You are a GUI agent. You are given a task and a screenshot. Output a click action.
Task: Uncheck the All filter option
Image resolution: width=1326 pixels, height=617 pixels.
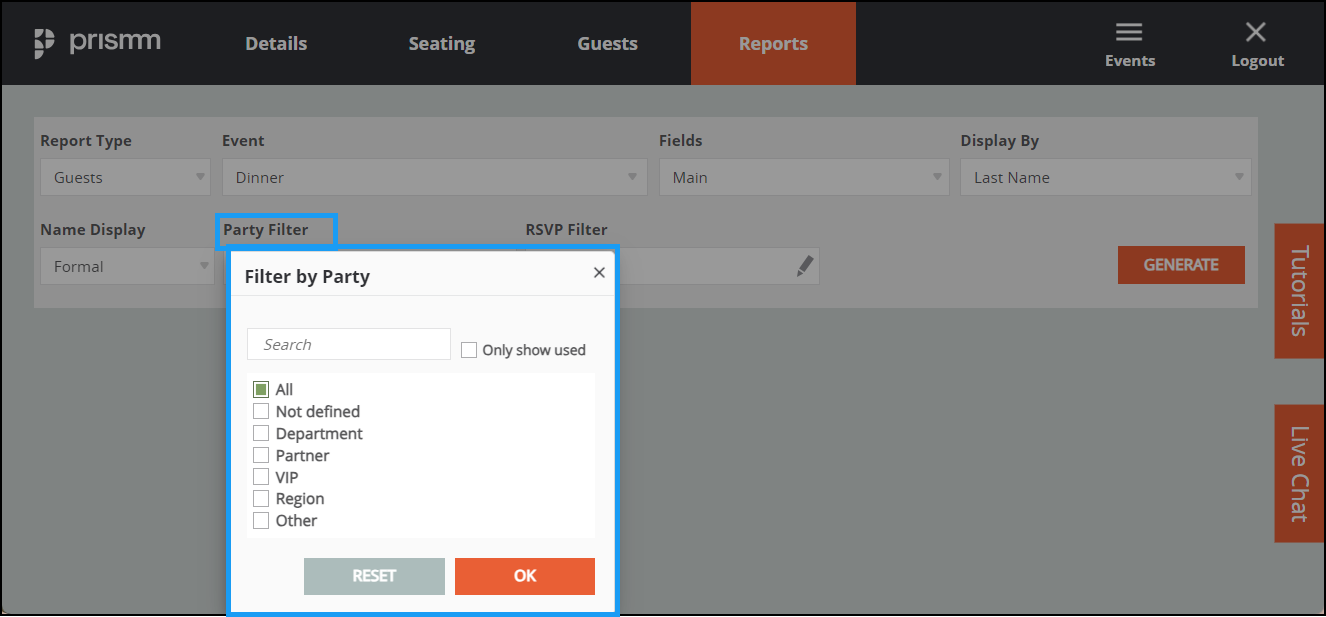coord(261,389)
